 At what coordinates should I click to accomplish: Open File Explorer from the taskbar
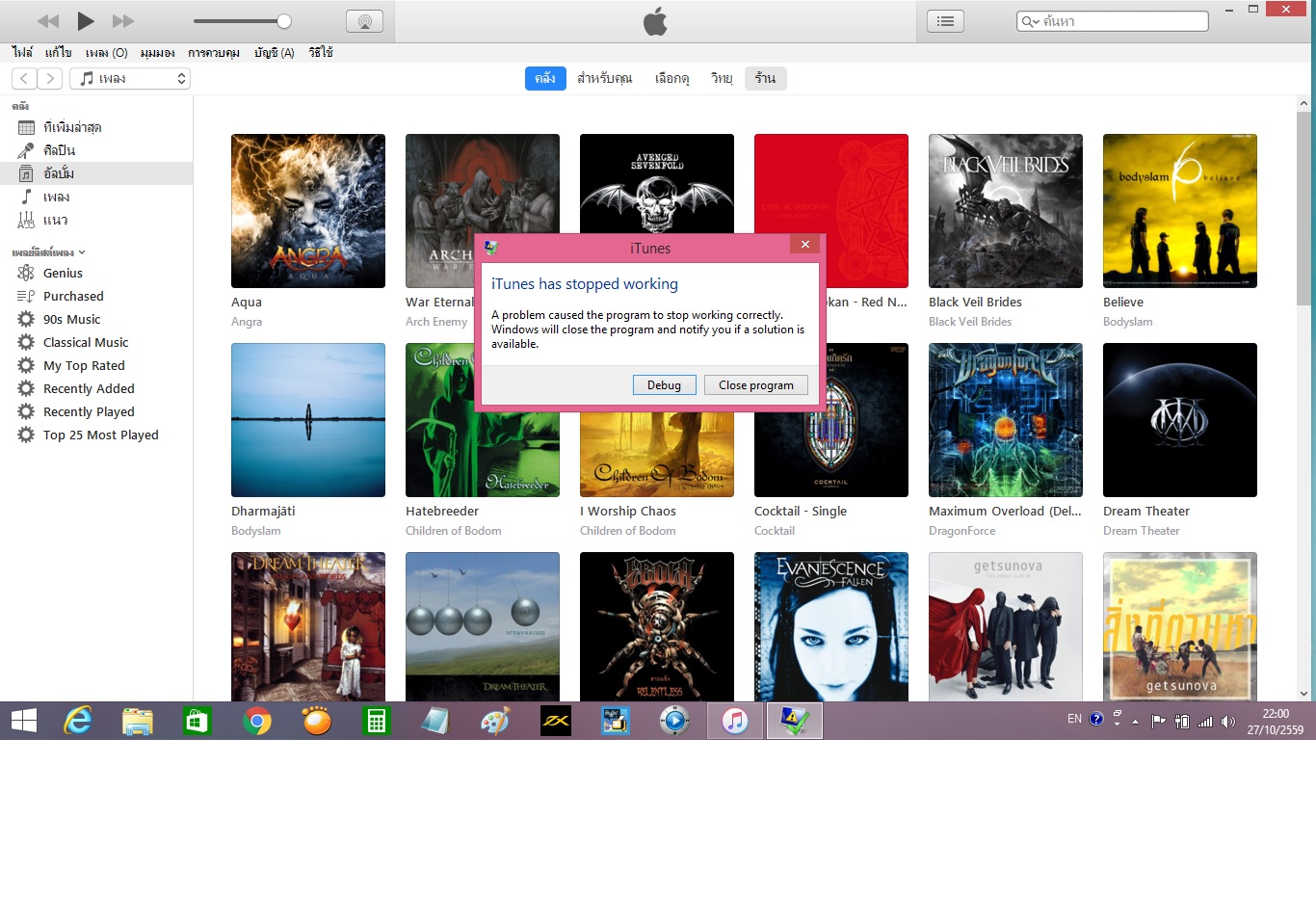click(138, 721)
